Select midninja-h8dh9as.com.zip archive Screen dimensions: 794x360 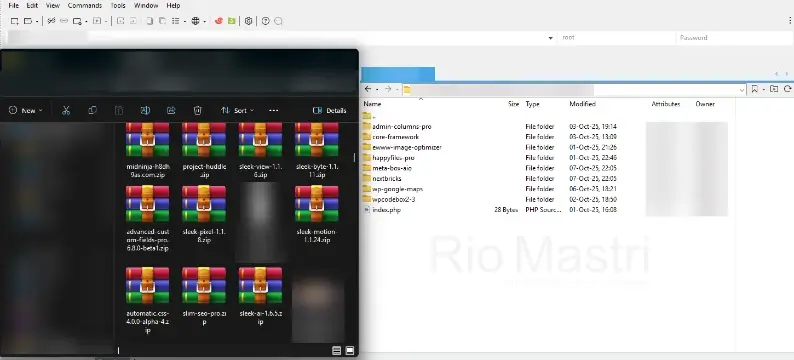(x=147, y=150)
